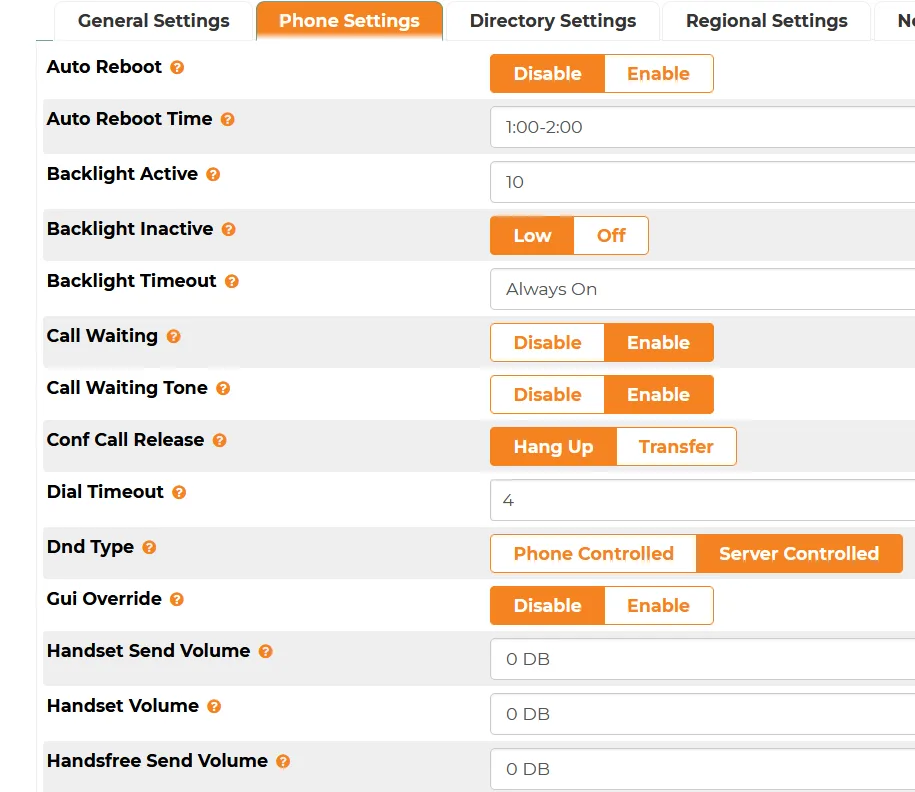Image resolution: width=915 pixels, height=792 pixels.
Task: Go to the Regional Settings tab
Action: coord(766,21)
